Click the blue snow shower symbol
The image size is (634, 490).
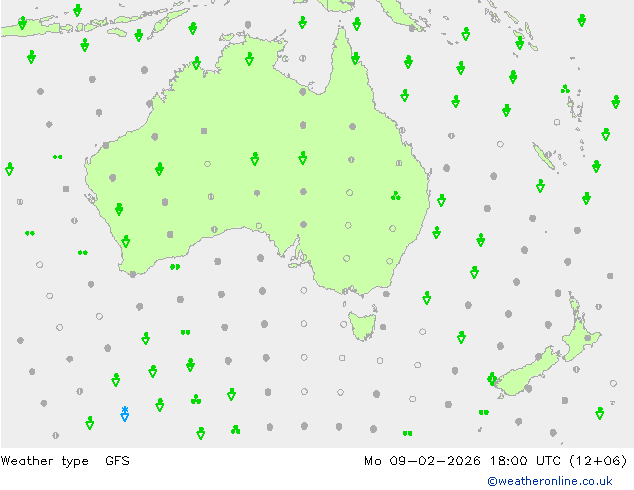pyautogui.click(x=125, y=414)
